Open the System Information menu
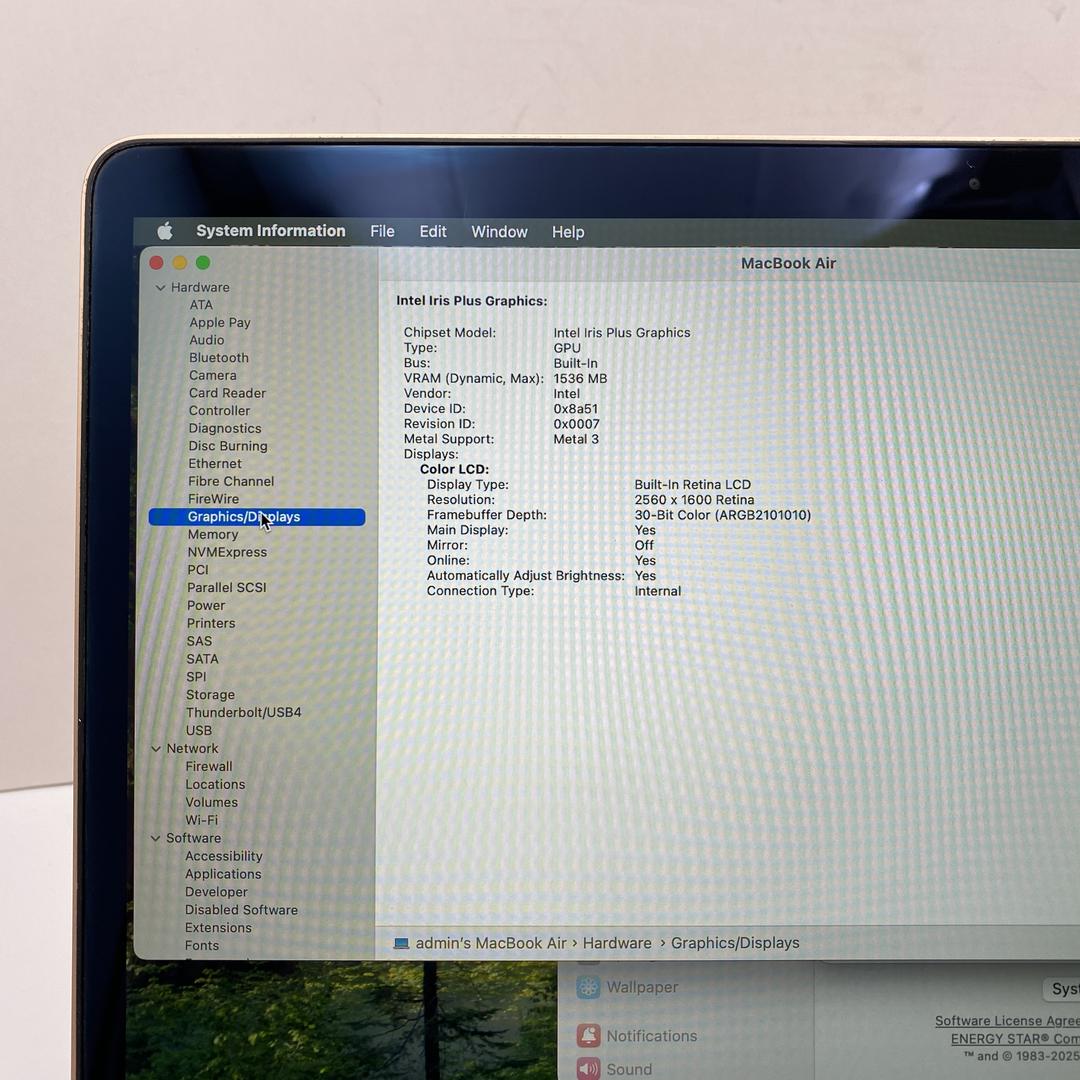The width and height of the screenshot is (1080, 1080). (x=271, y=231)
